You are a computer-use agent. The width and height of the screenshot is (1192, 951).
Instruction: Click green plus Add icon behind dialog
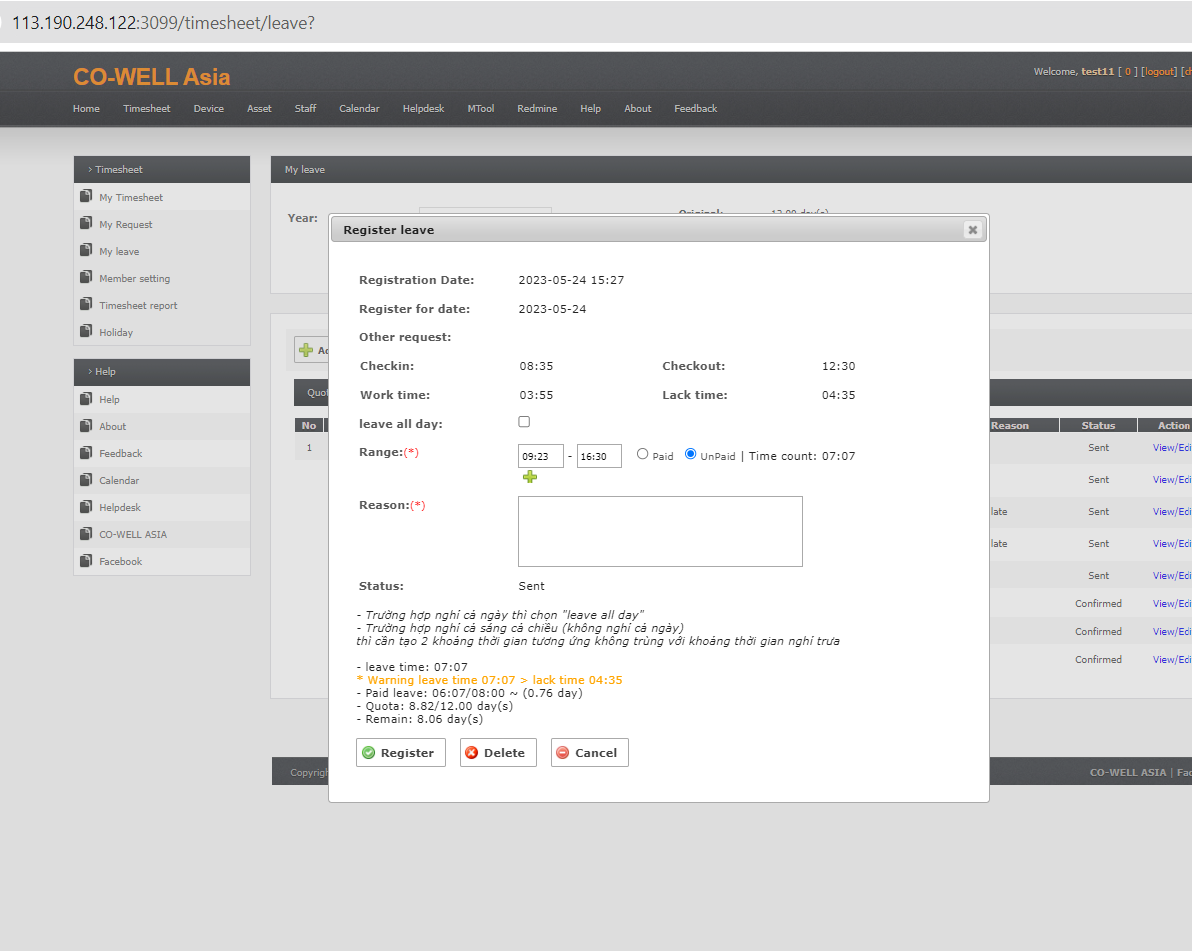[306, 350]
